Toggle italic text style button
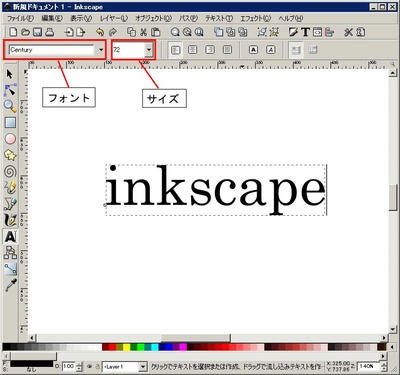This screenshot has width=400, height=375. (271, 50)
